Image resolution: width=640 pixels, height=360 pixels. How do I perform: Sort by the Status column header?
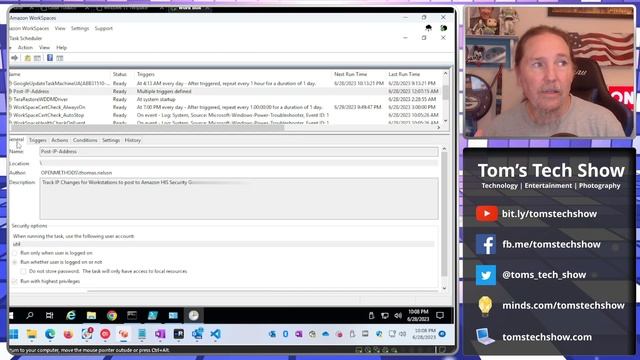coord(120,74)
